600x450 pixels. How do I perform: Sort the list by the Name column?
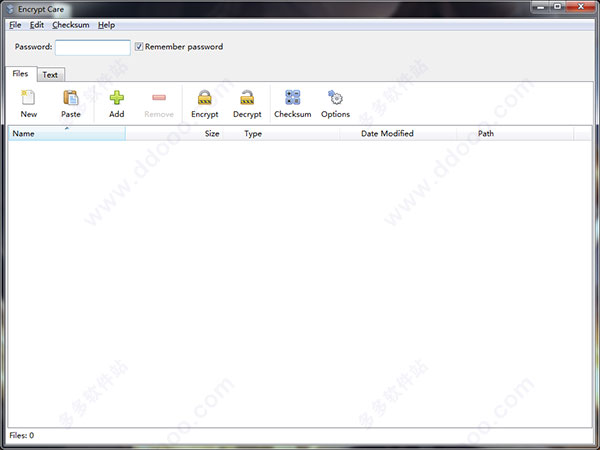click(x=67, y=134)
